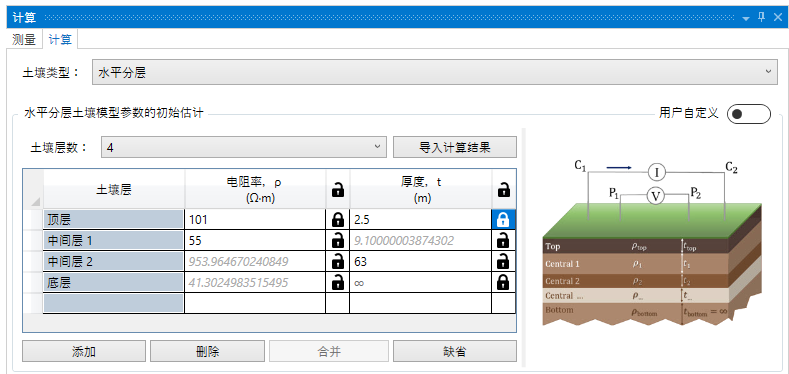
Task: Unlock the highlighted thickness lock for 顶层
Action: 503,219
